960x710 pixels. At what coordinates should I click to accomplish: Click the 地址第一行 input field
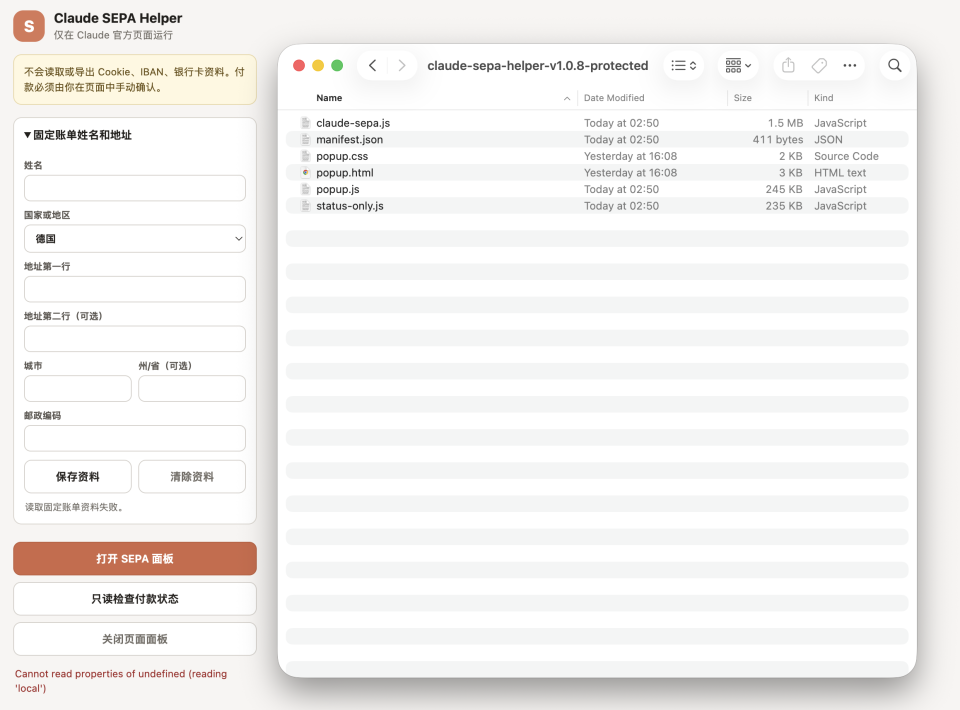pos(135,289)
